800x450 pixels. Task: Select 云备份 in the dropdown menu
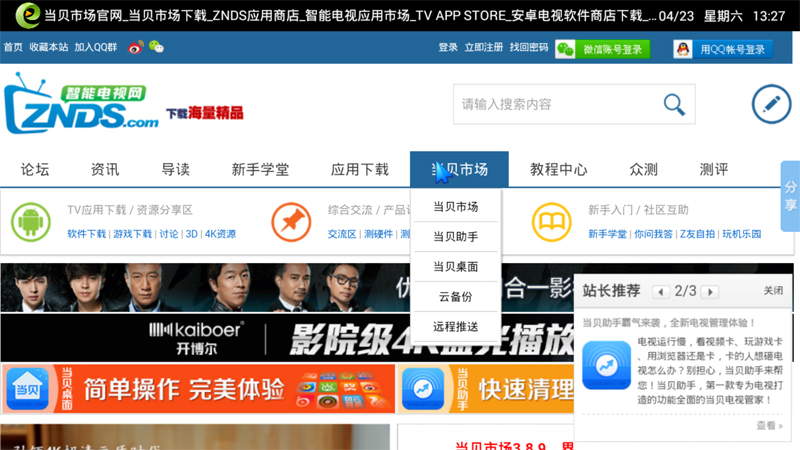click(456, 296)
